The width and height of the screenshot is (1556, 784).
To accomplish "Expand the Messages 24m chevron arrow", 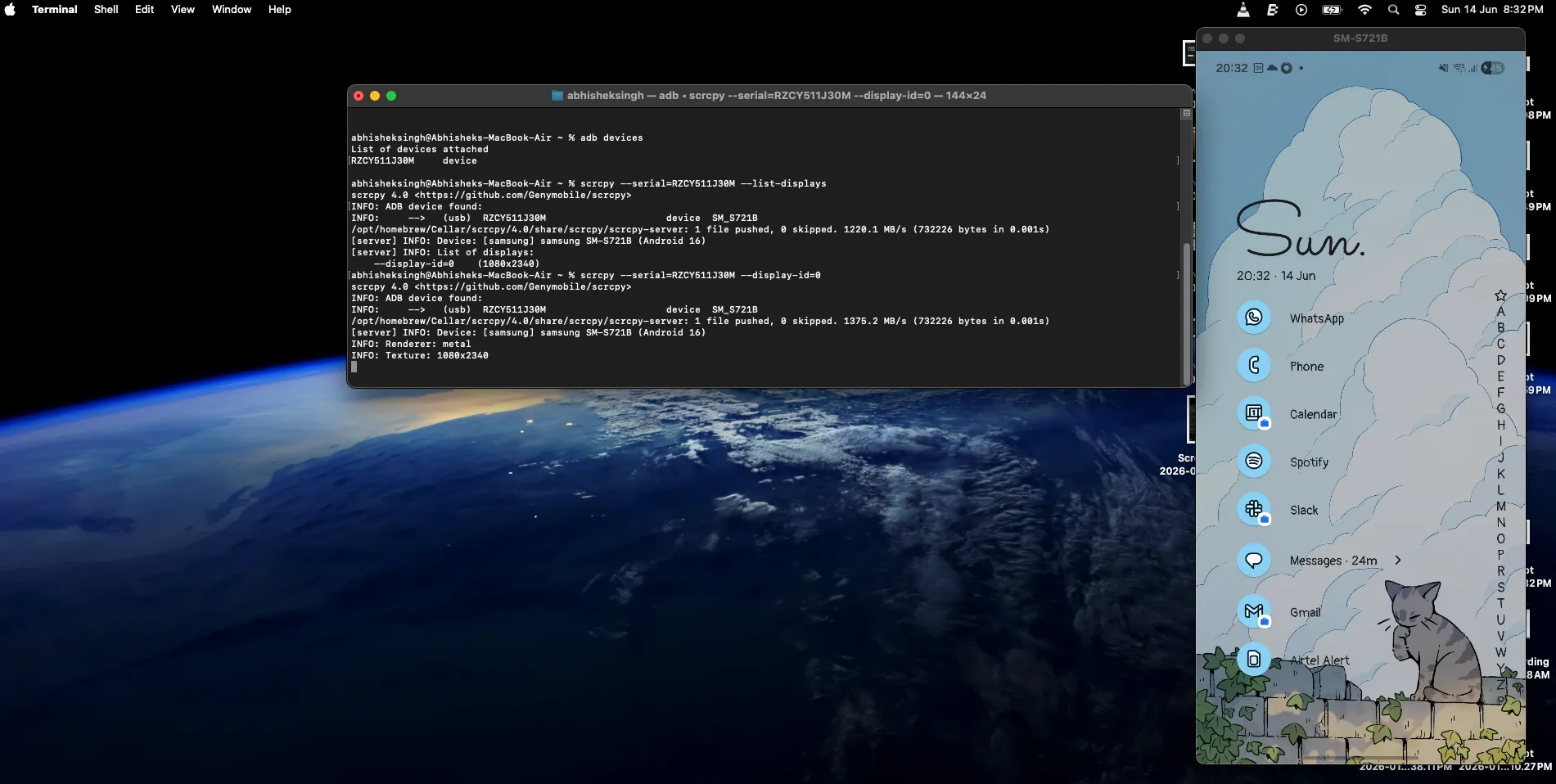I will (1398, 560).
